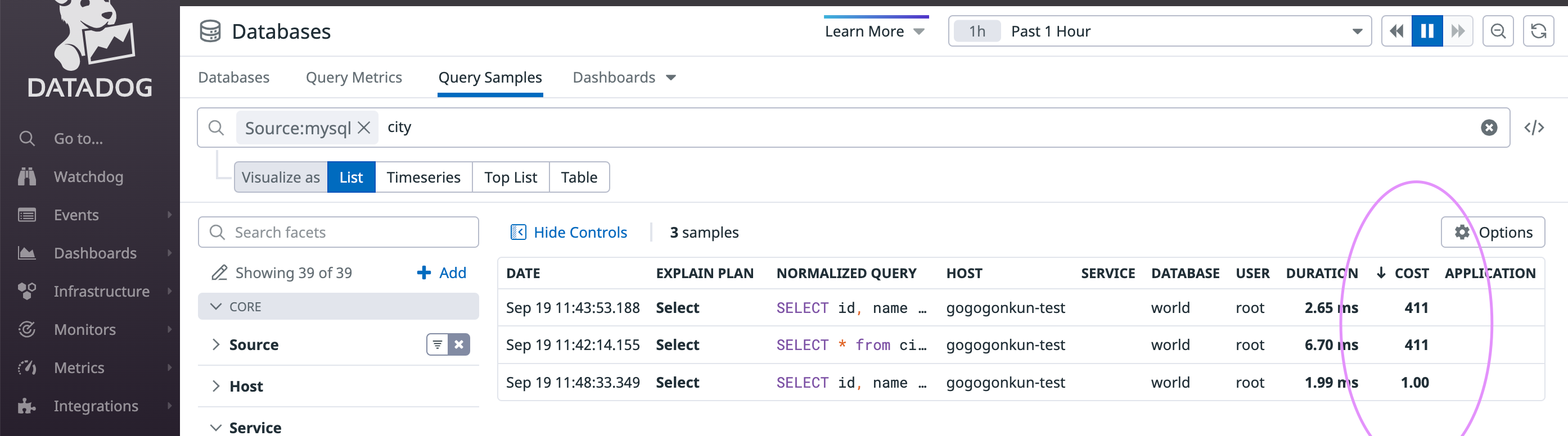Toggle Source facet filter icon

(x=437, y=345)
